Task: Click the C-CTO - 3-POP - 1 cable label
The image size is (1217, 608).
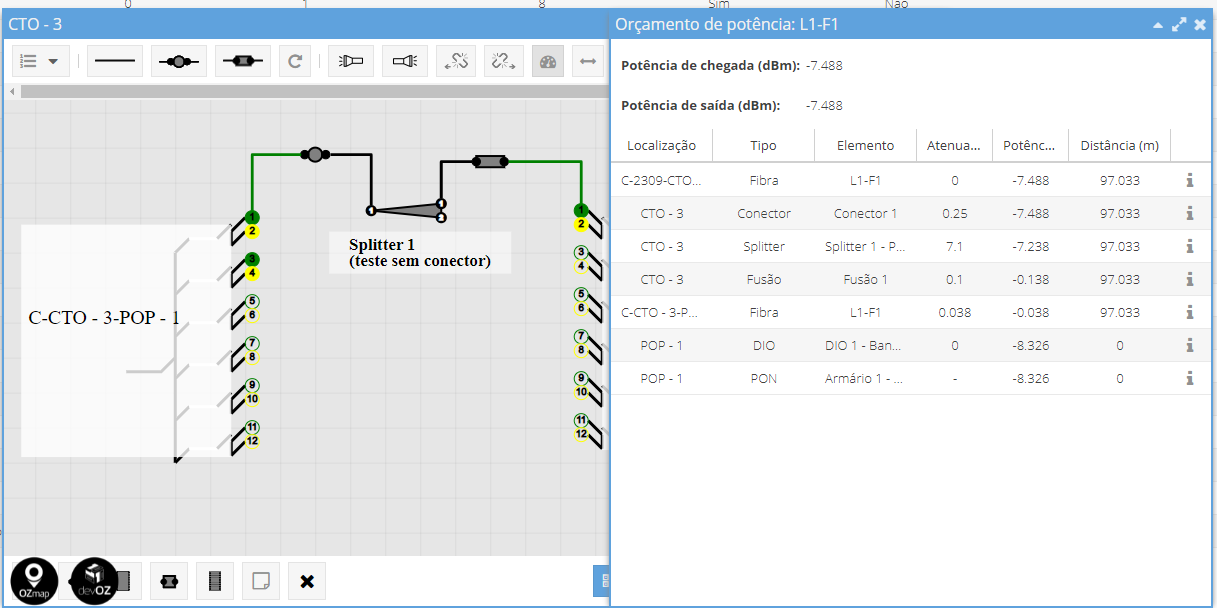Action: (x=104, y=318)
